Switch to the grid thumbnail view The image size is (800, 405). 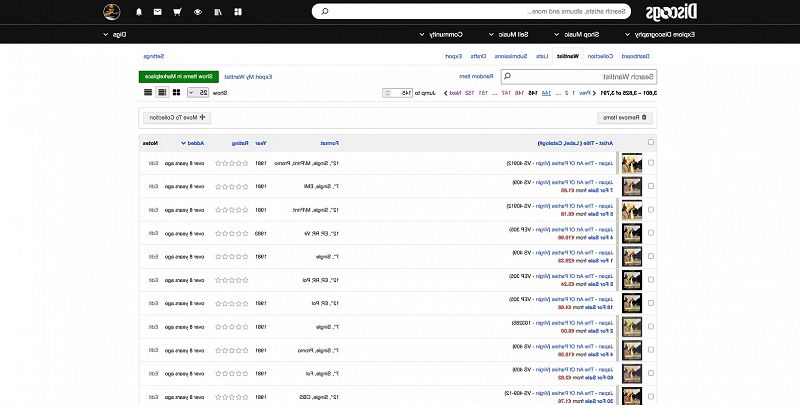(x=177, y=92)
